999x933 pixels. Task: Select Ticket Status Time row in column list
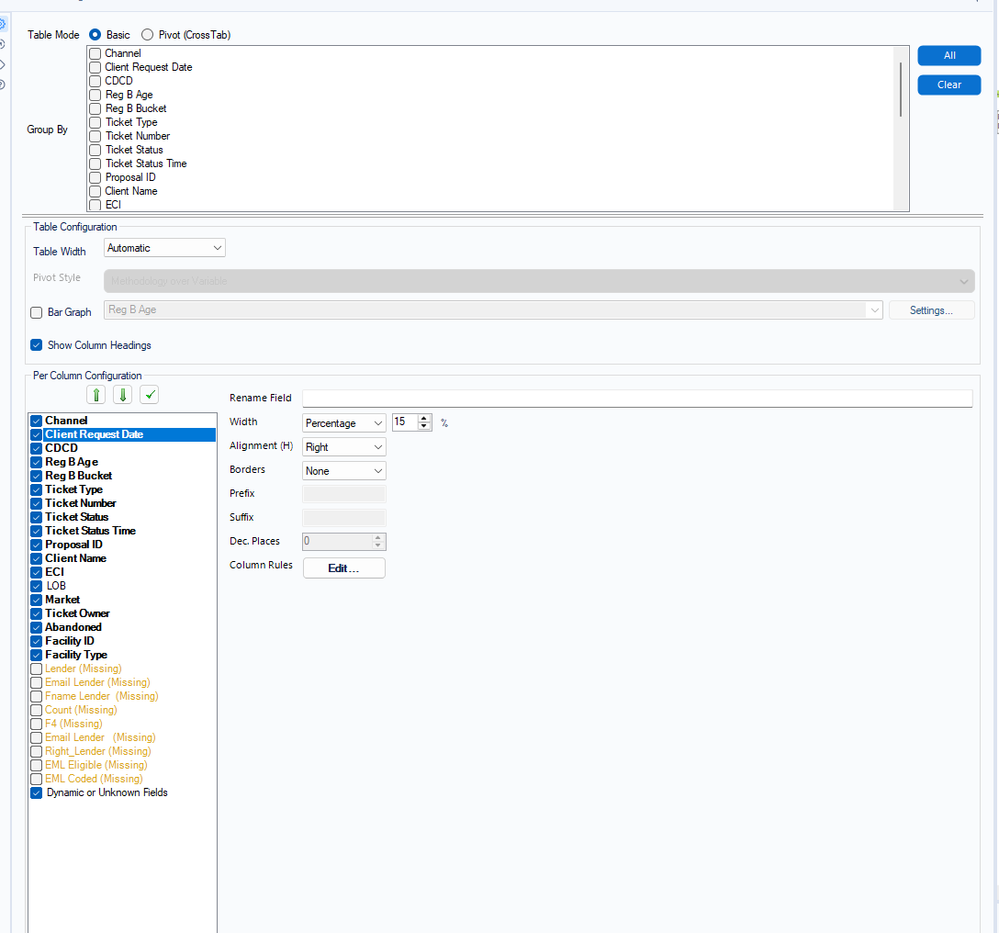pyautogui.click(x=122, y=531)
